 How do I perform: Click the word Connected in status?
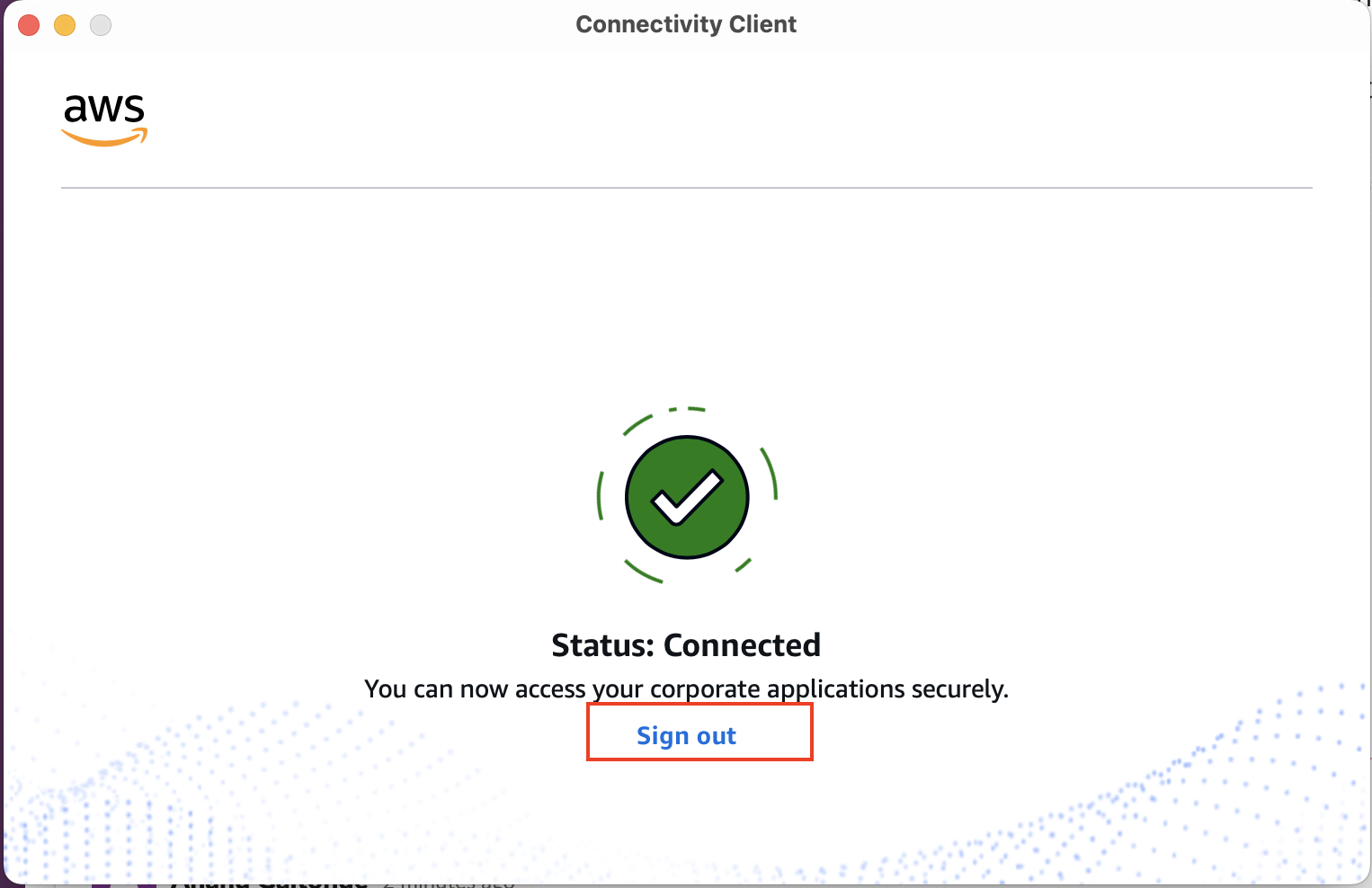[742, 645]
